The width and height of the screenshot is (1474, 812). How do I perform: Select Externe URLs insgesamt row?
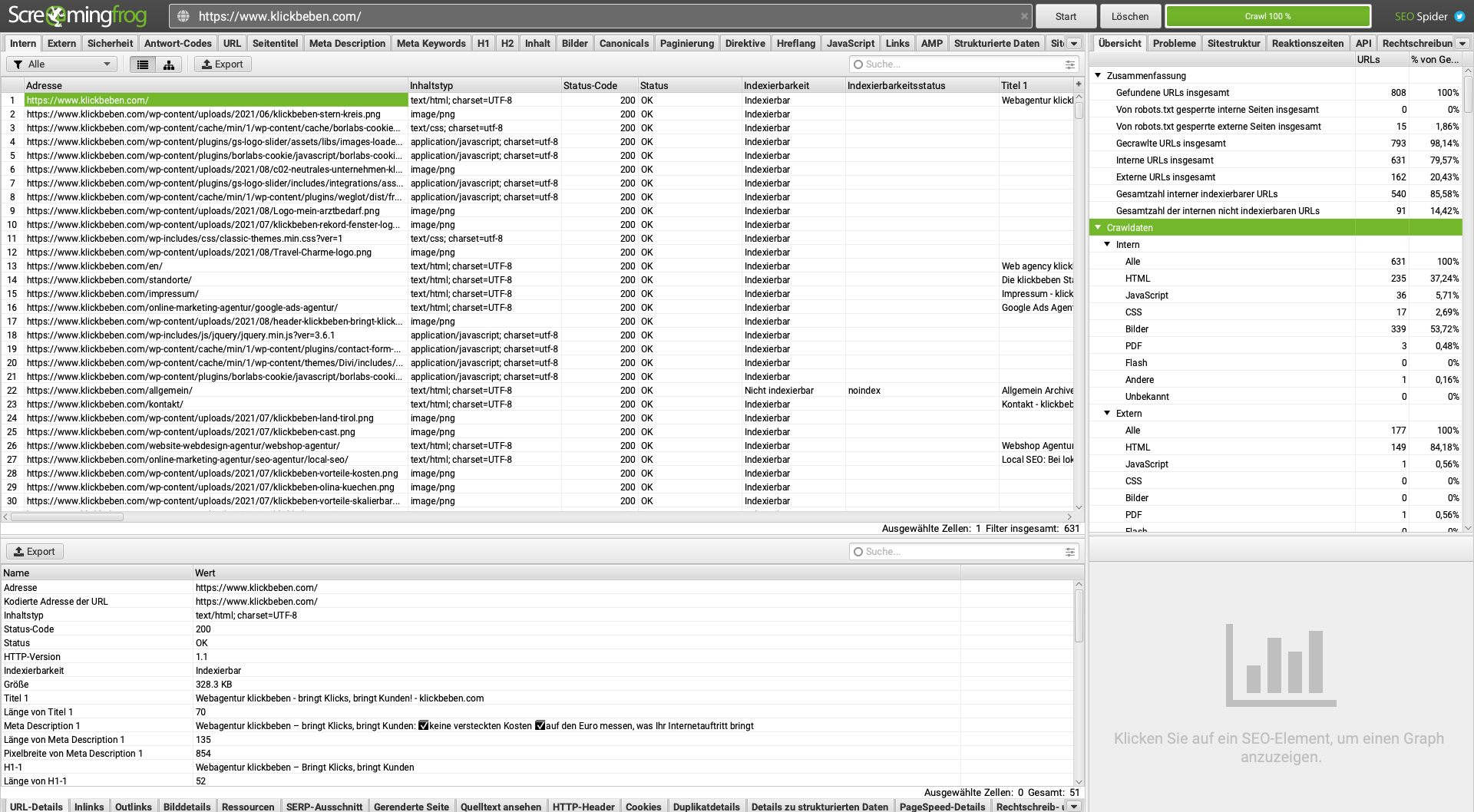[x=1275, y=177]
